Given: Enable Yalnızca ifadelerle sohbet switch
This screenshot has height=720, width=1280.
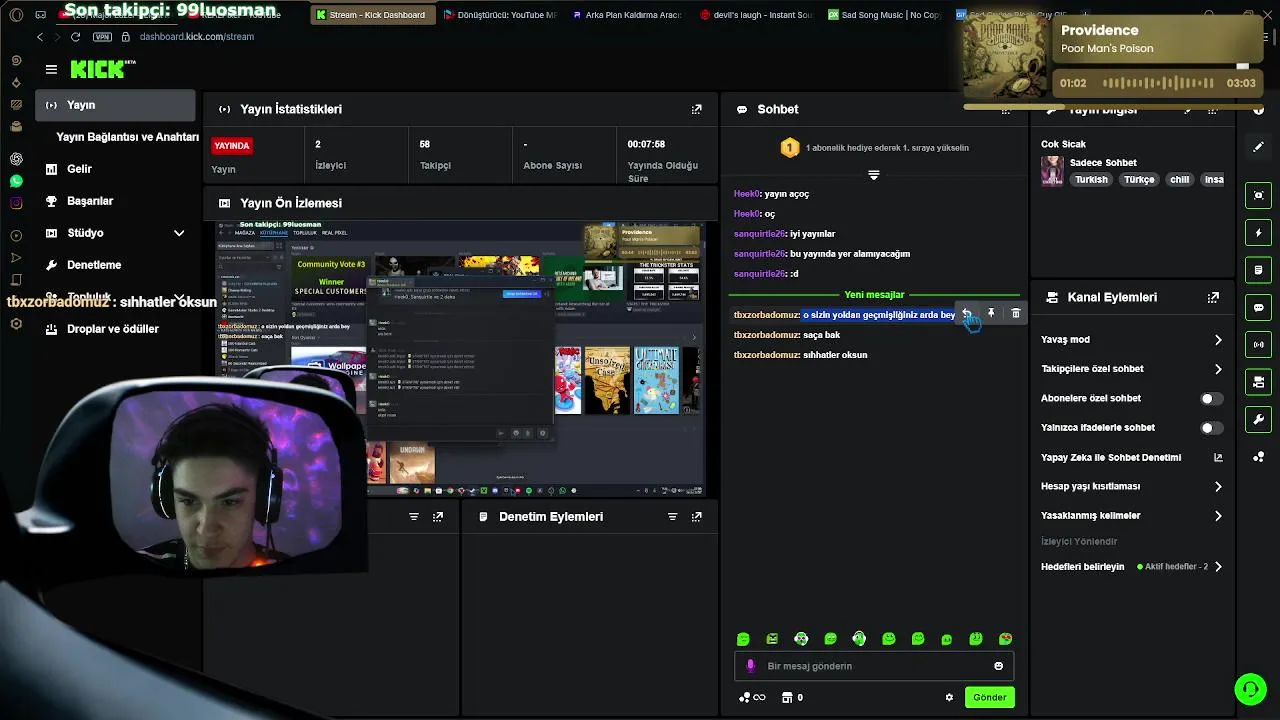Looking at the screenshot, I should tap(1211, 428).
